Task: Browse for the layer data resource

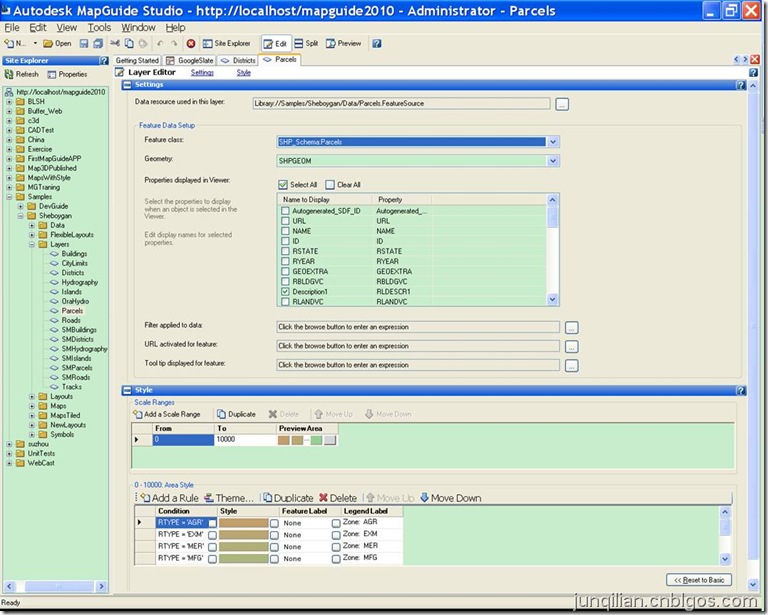Action: click(x=562, y=104)
